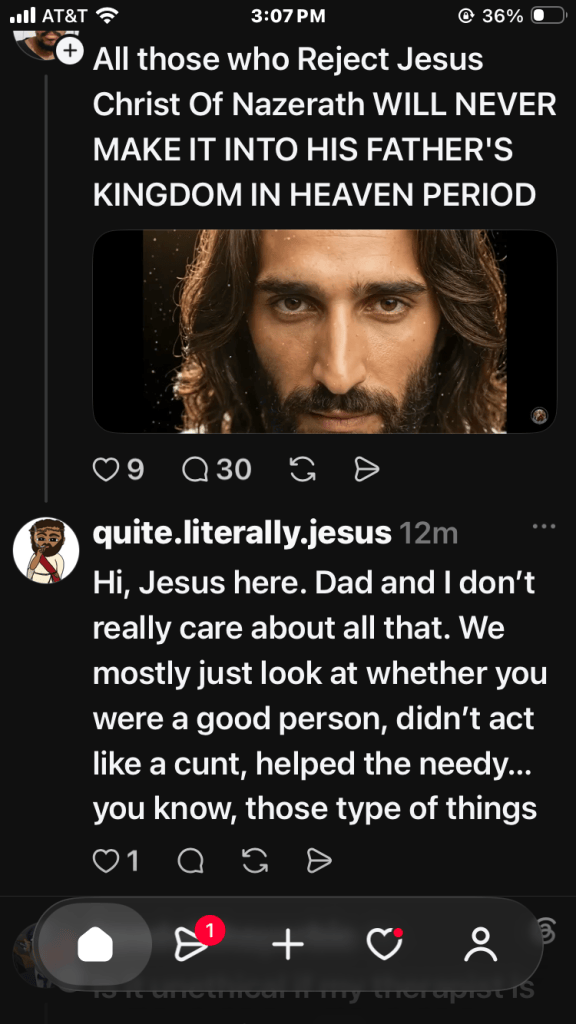Open the Jesus portrait image in the post
The width and height of the screenshot is (576, 1024).
(325, 332)
